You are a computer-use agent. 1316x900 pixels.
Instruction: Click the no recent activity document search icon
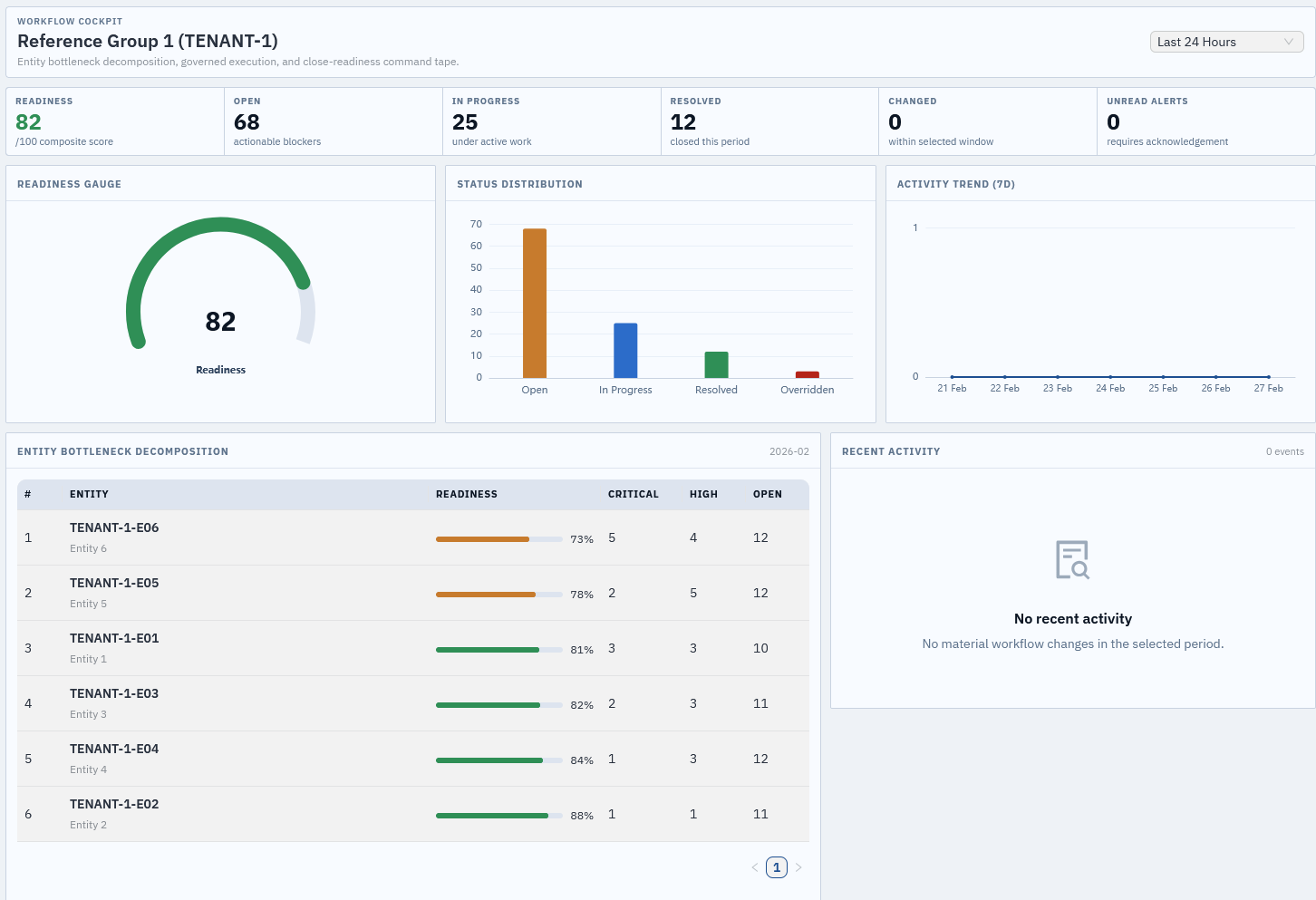1072,560
